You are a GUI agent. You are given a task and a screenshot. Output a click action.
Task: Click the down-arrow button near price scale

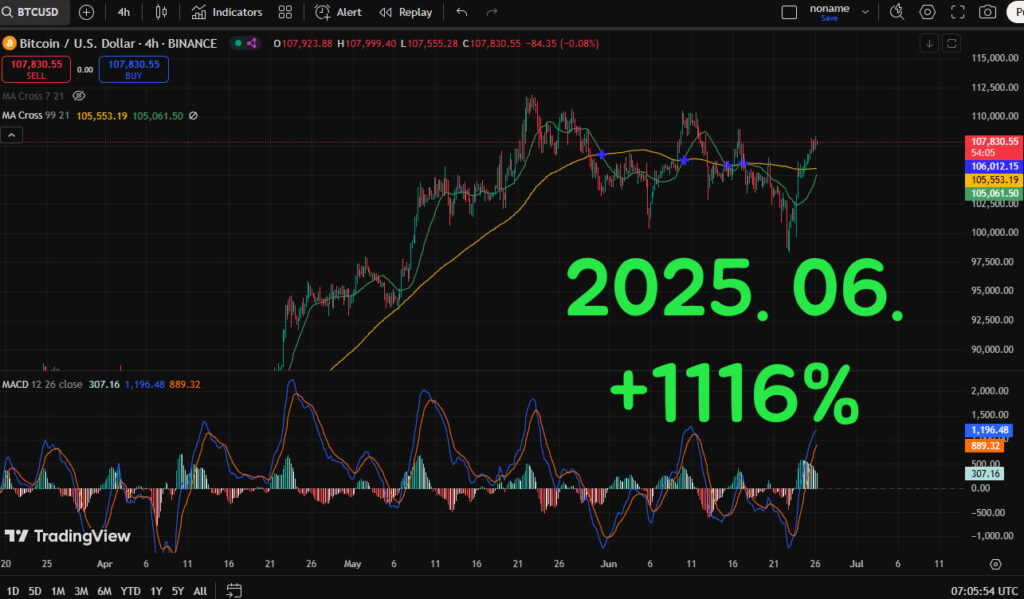click(x=929, y=44)
